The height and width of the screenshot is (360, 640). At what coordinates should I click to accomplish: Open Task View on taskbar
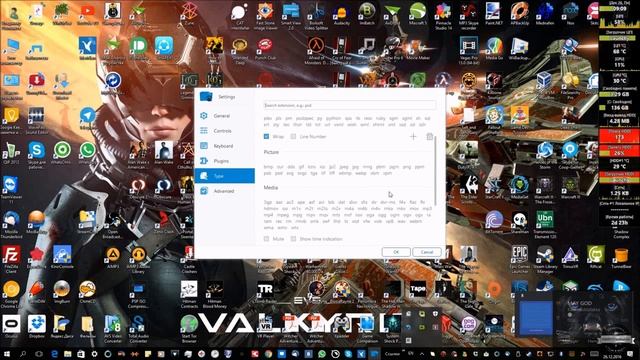39,354
